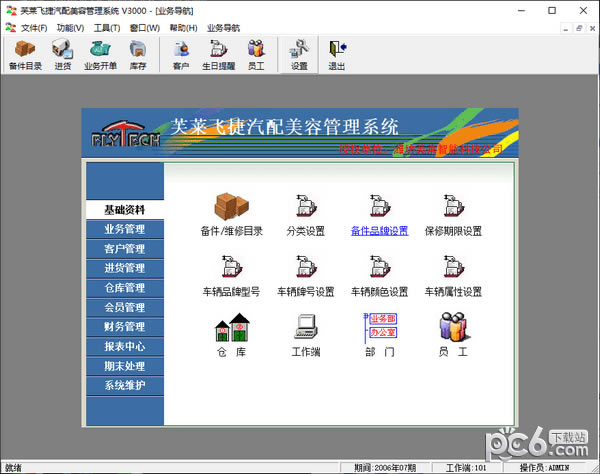
Task: Click the 备件品牌设置 link
Action: point(380,231)
